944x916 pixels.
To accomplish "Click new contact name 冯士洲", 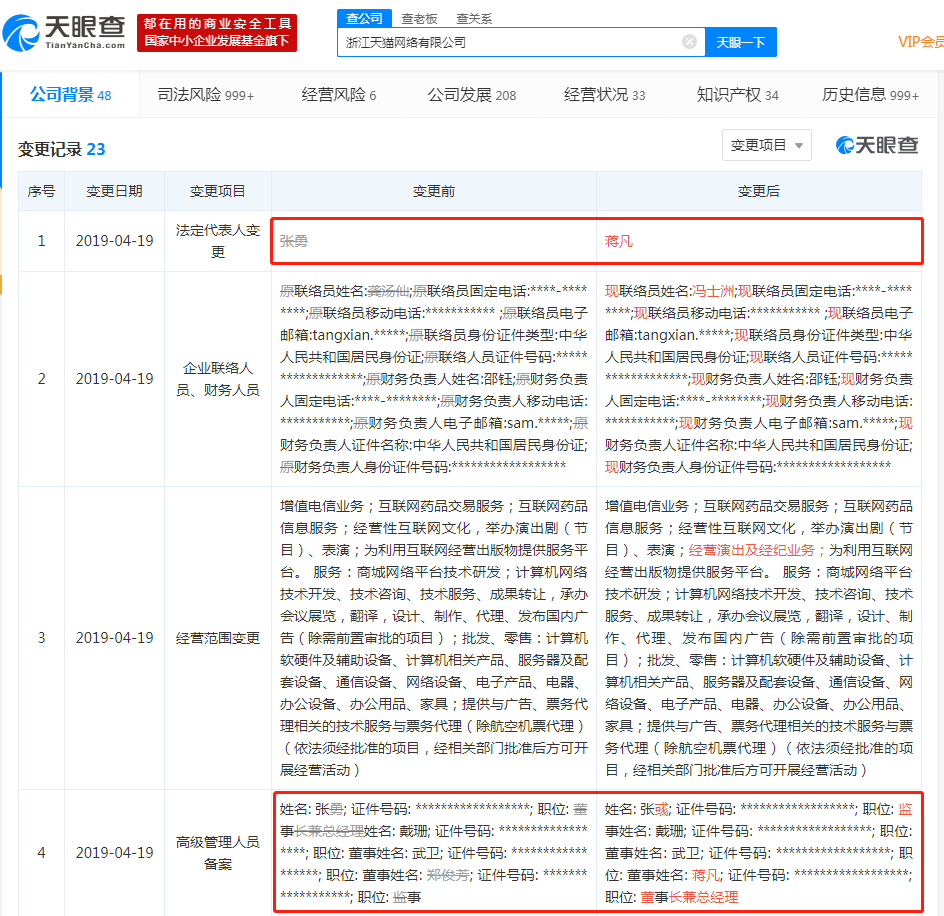I will 712,291.
